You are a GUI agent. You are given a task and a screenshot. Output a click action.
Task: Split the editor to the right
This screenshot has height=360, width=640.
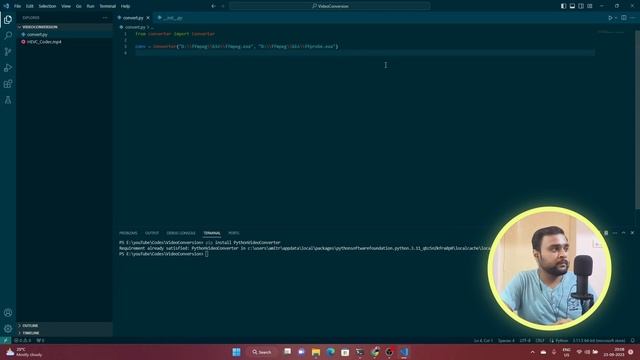click(624, 18)
